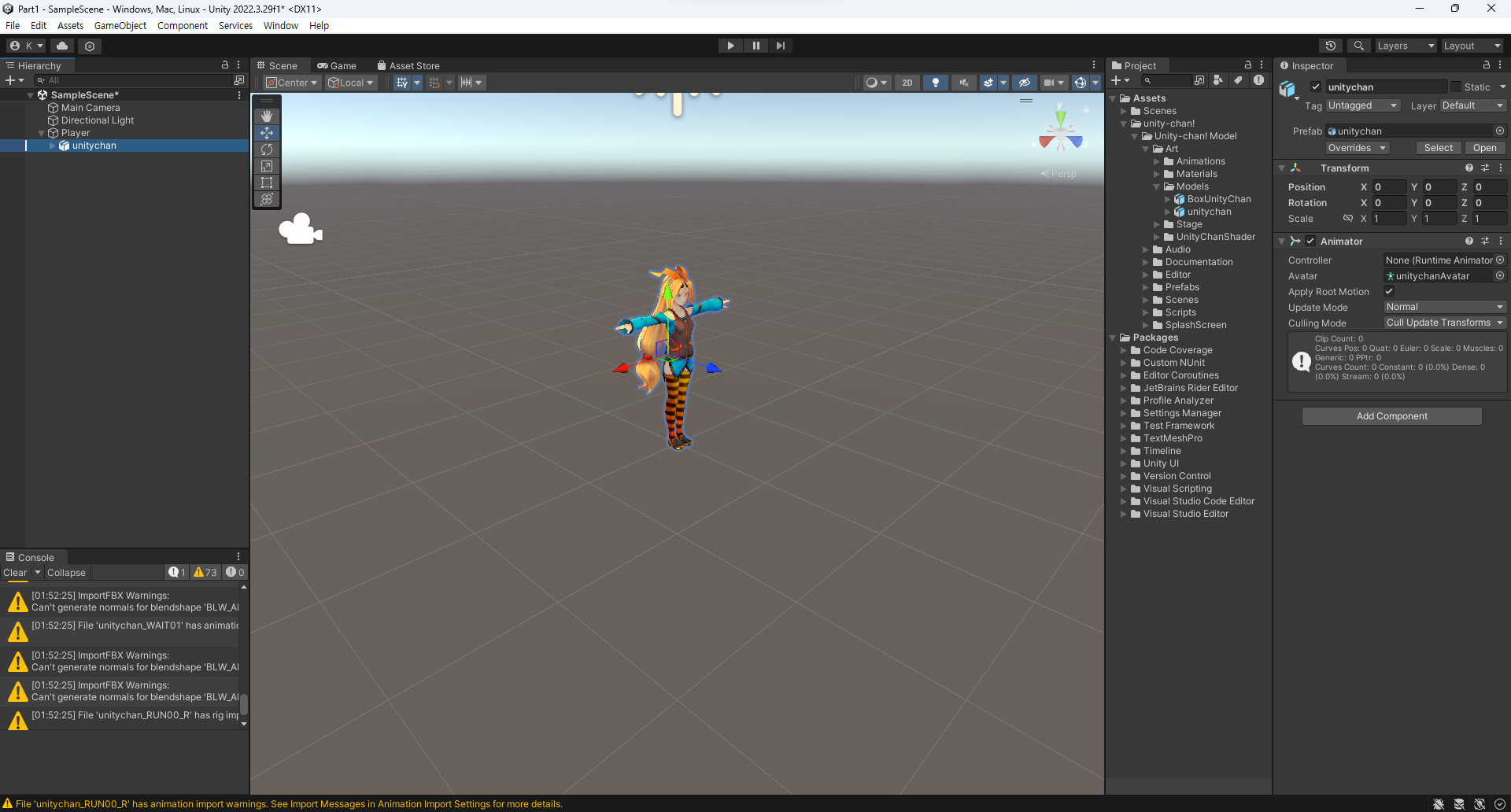Viewport: 1511px width, 812px height.
Task: Open the Undo History icon
Action: coord(1331,46)
